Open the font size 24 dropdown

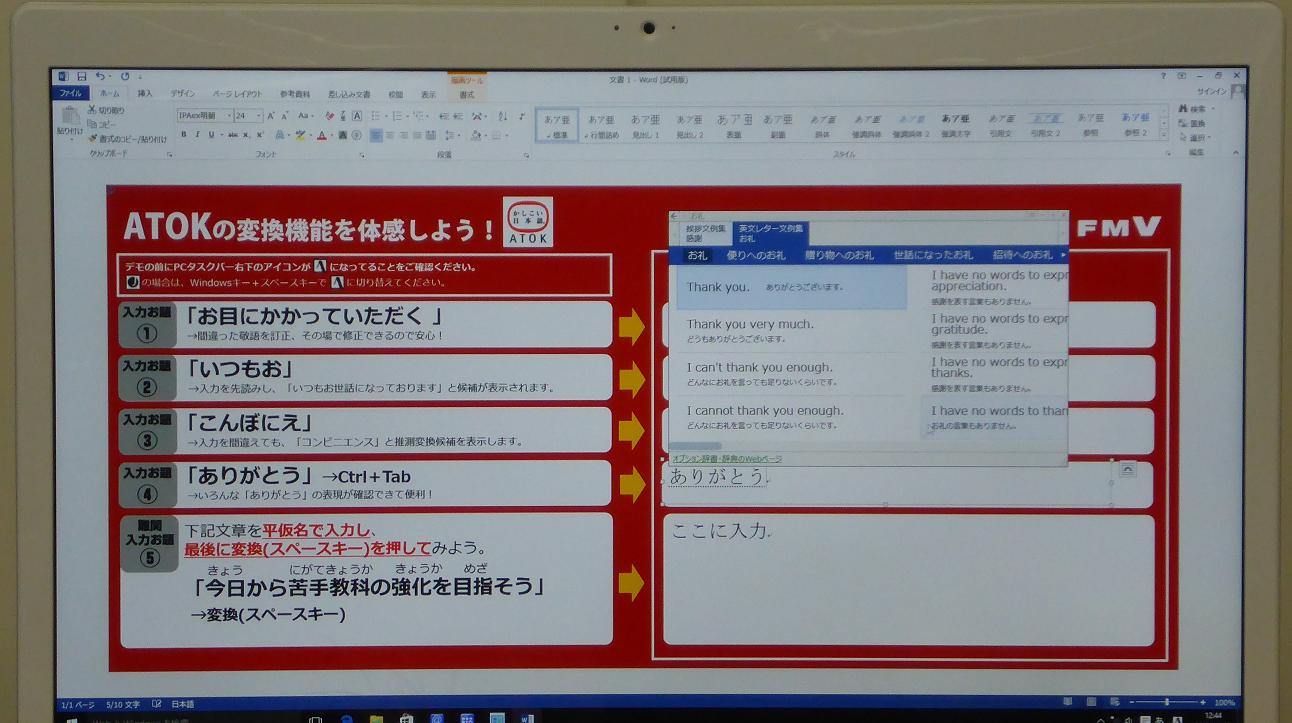[x=259, y=116]
